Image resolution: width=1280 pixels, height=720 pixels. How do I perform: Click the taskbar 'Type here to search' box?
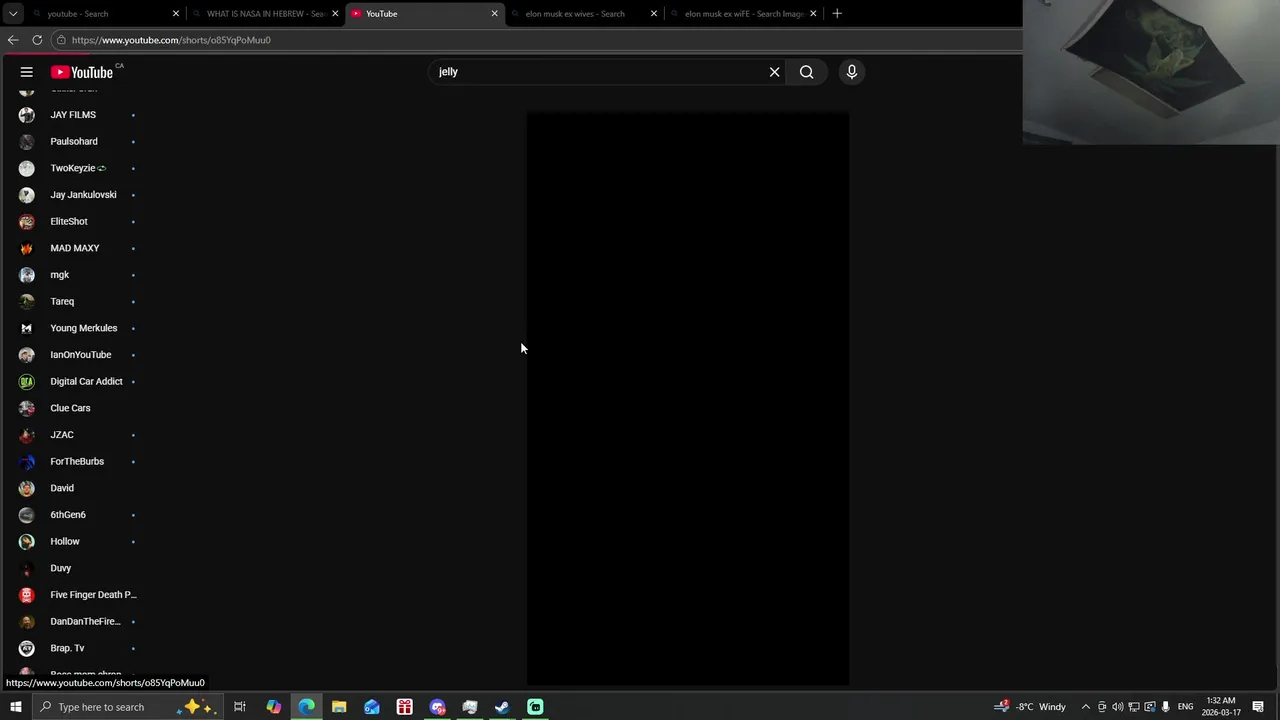(x=126, y=707)
